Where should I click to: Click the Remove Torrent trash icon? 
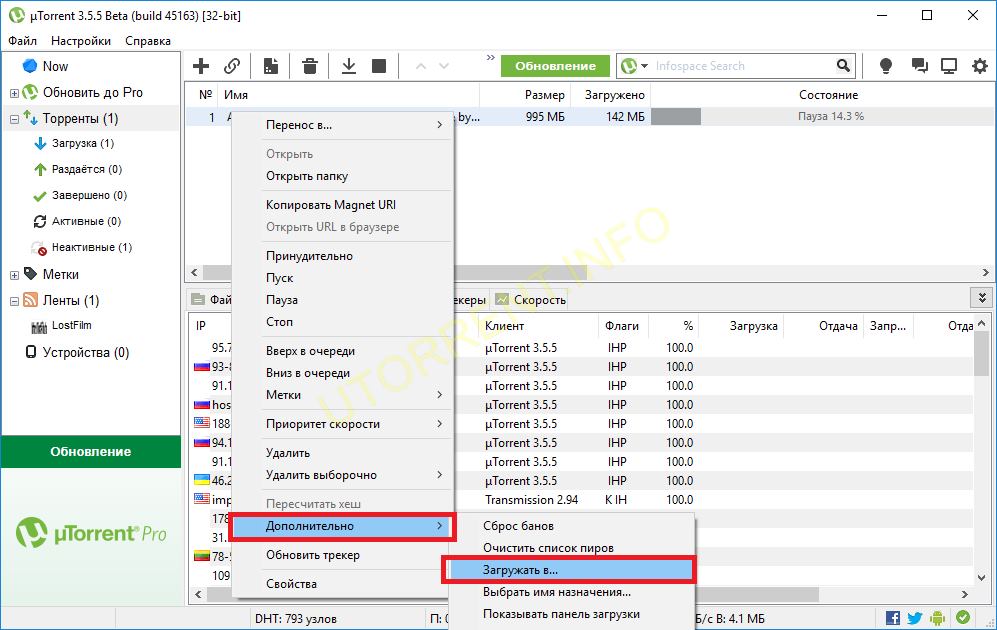(310, 65)
